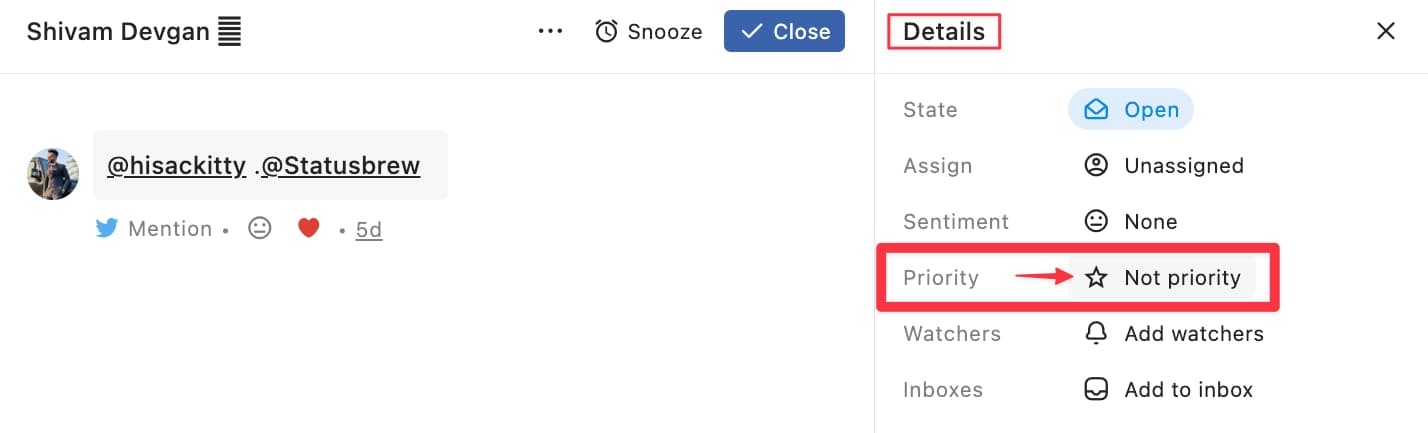Open the three-dot more options menu
The width and height of the screenshot is (1428, 433).
551,31
